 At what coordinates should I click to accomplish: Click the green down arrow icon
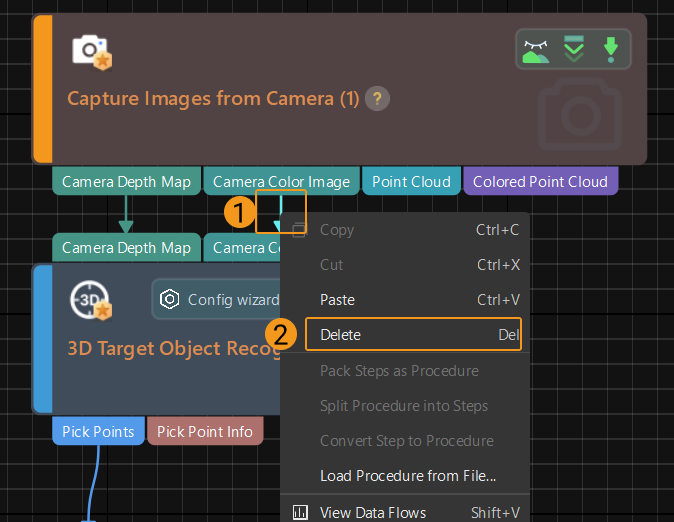point(609,49)
